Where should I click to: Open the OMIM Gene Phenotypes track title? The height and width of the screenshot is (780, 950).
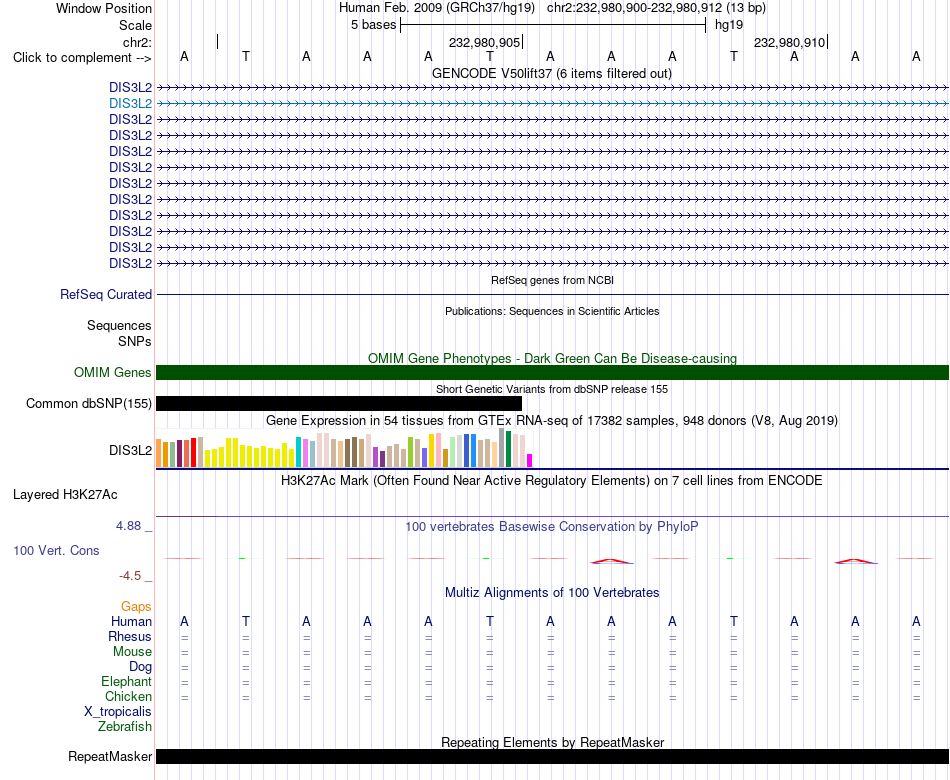(552, 358)
